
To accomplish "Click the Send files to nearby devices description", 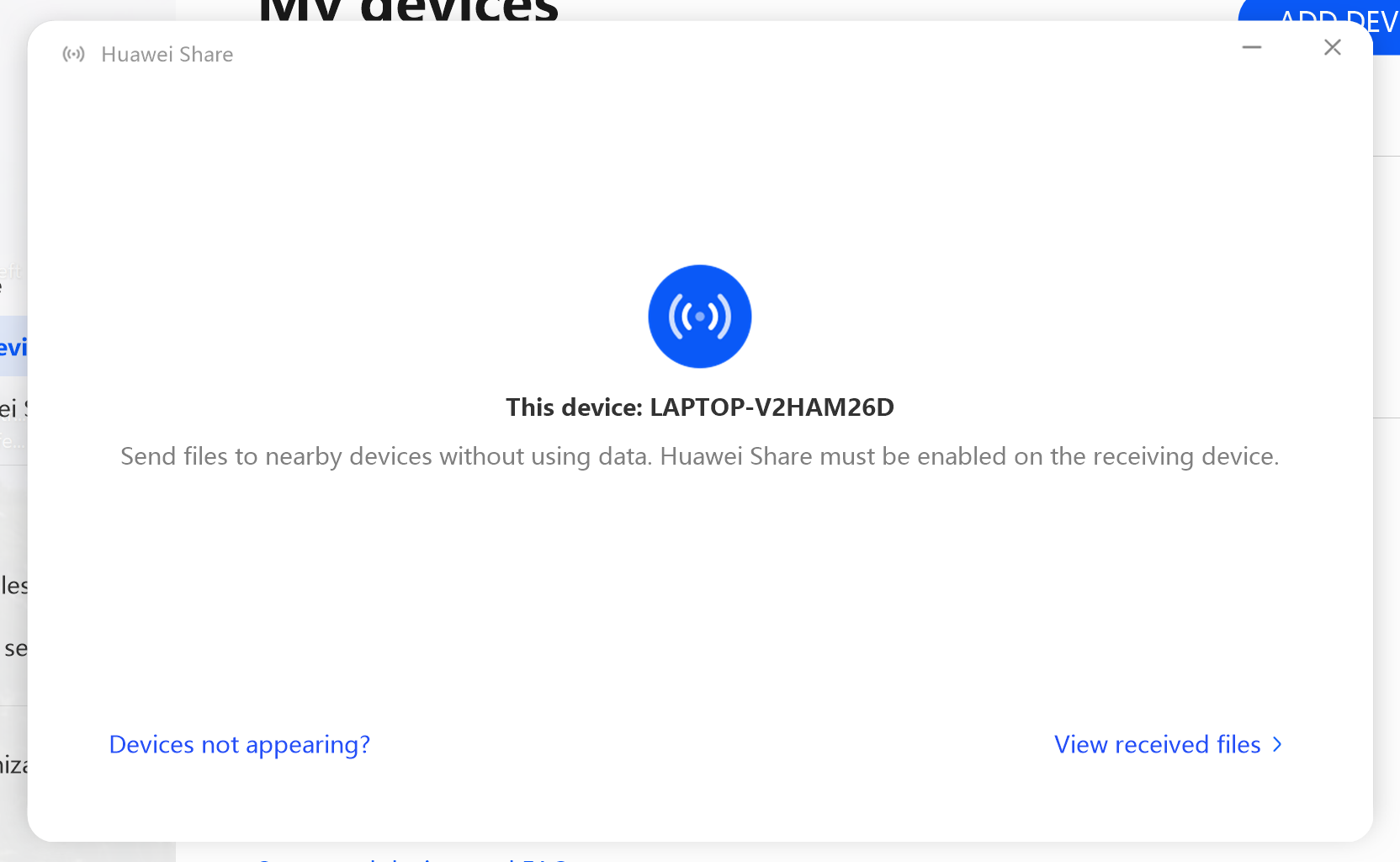I will pyautogui.click(x=700, y=456).
